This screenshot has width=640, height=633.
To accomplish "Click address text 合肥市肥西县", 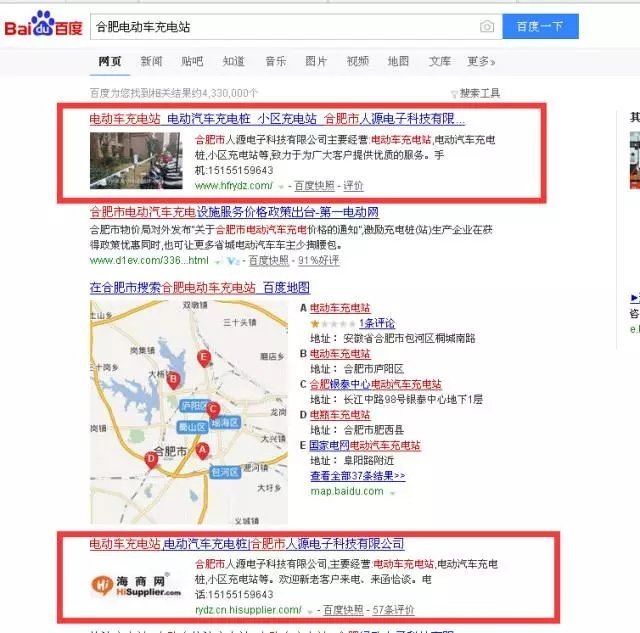I will click(x=373, y=430).
